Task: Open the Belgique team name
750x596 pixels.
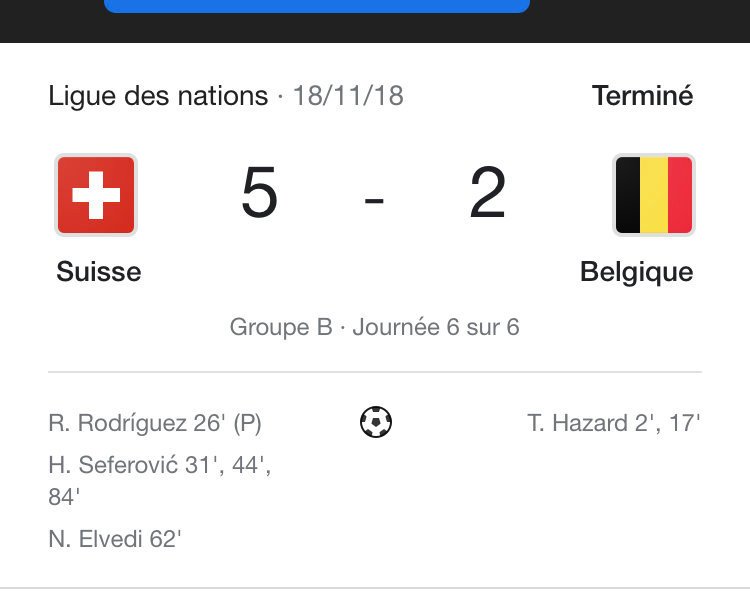Action: (637, 272)
